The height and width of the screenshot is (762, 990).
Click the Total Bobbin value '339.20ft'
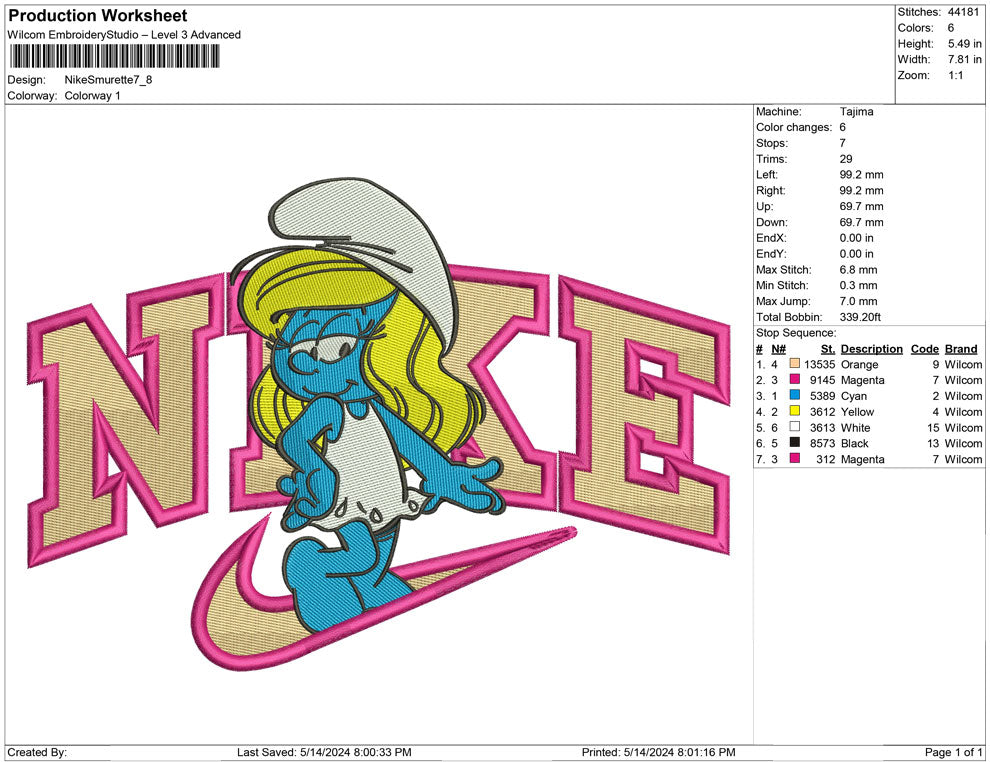click(861, 317)
